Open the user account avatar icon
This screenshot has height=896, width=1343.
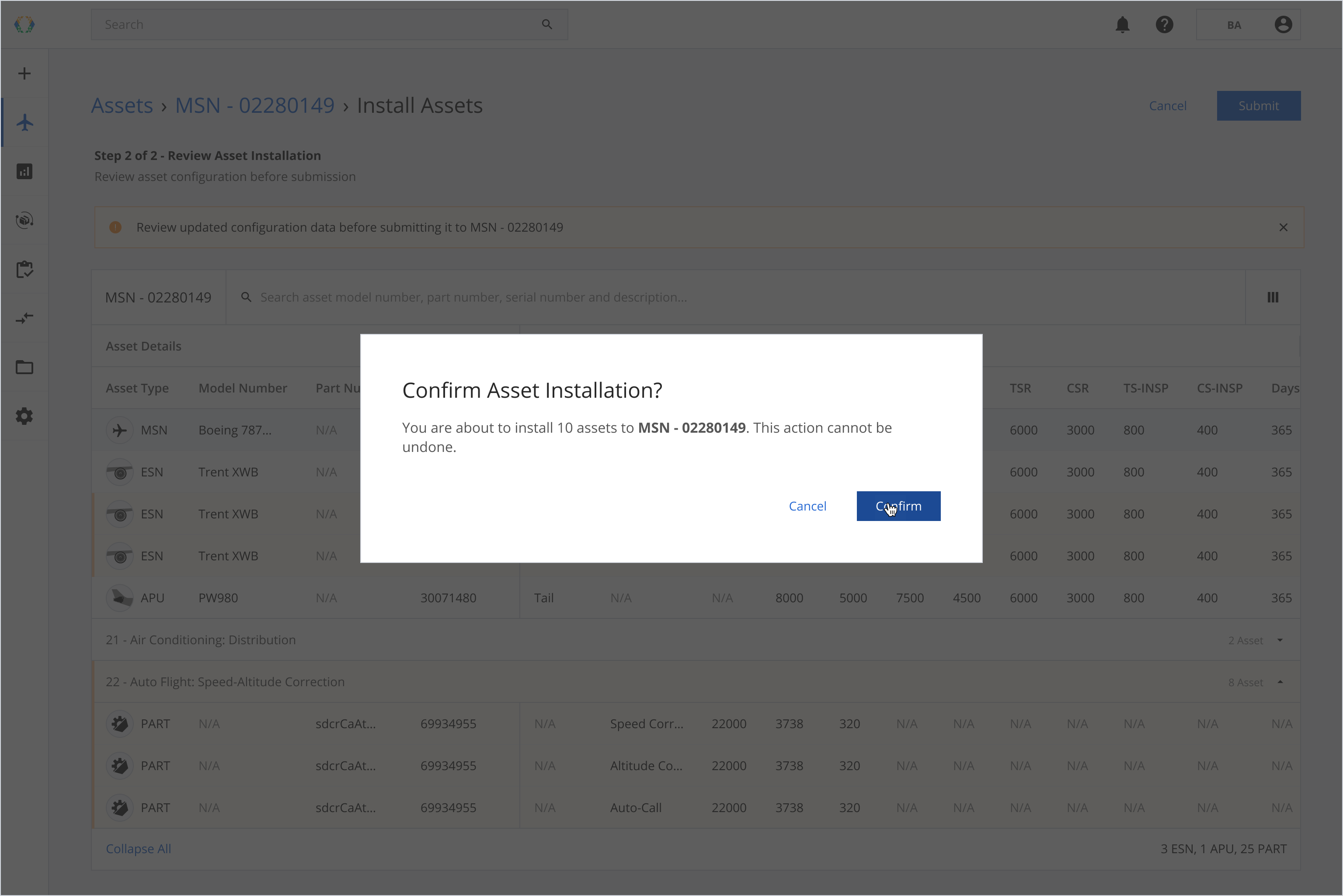pyautogui.click(x=1283, y=24)
